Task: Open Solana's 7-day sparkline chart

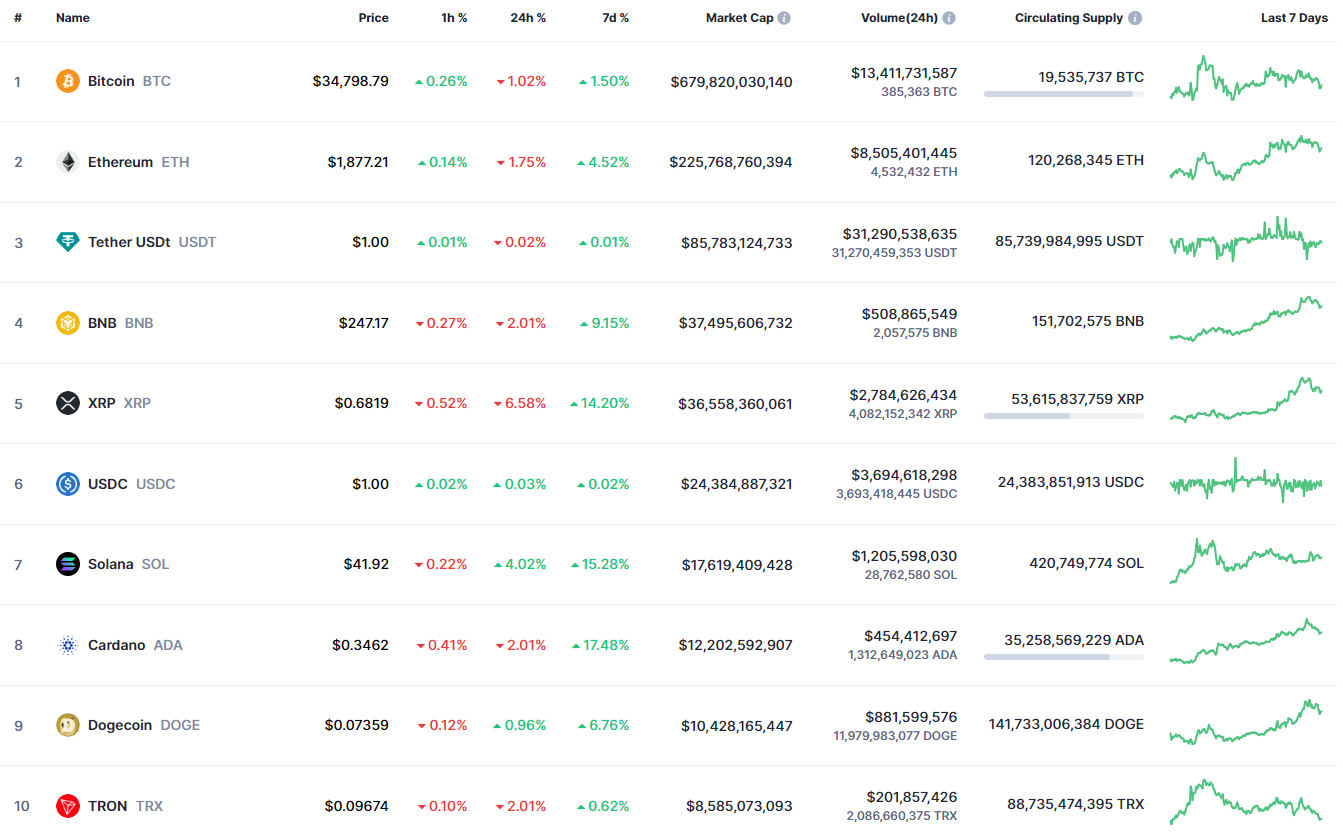Action: click(1246, 561)
